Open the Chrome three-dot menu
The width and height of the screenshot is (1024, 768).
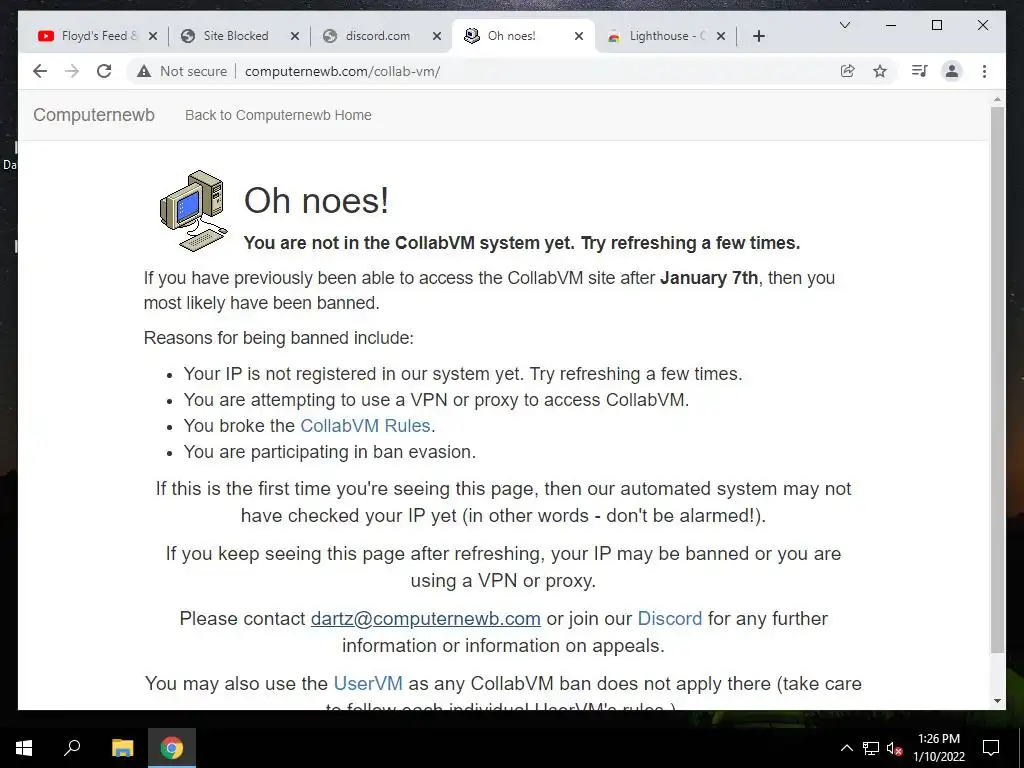tap(984, 71)
